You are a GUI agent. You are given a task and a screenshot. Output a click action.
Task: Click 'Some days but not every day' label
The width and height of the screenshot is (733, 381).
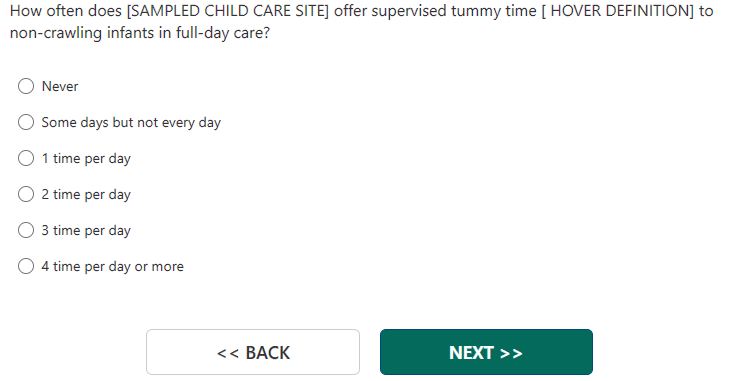[131, 122]
